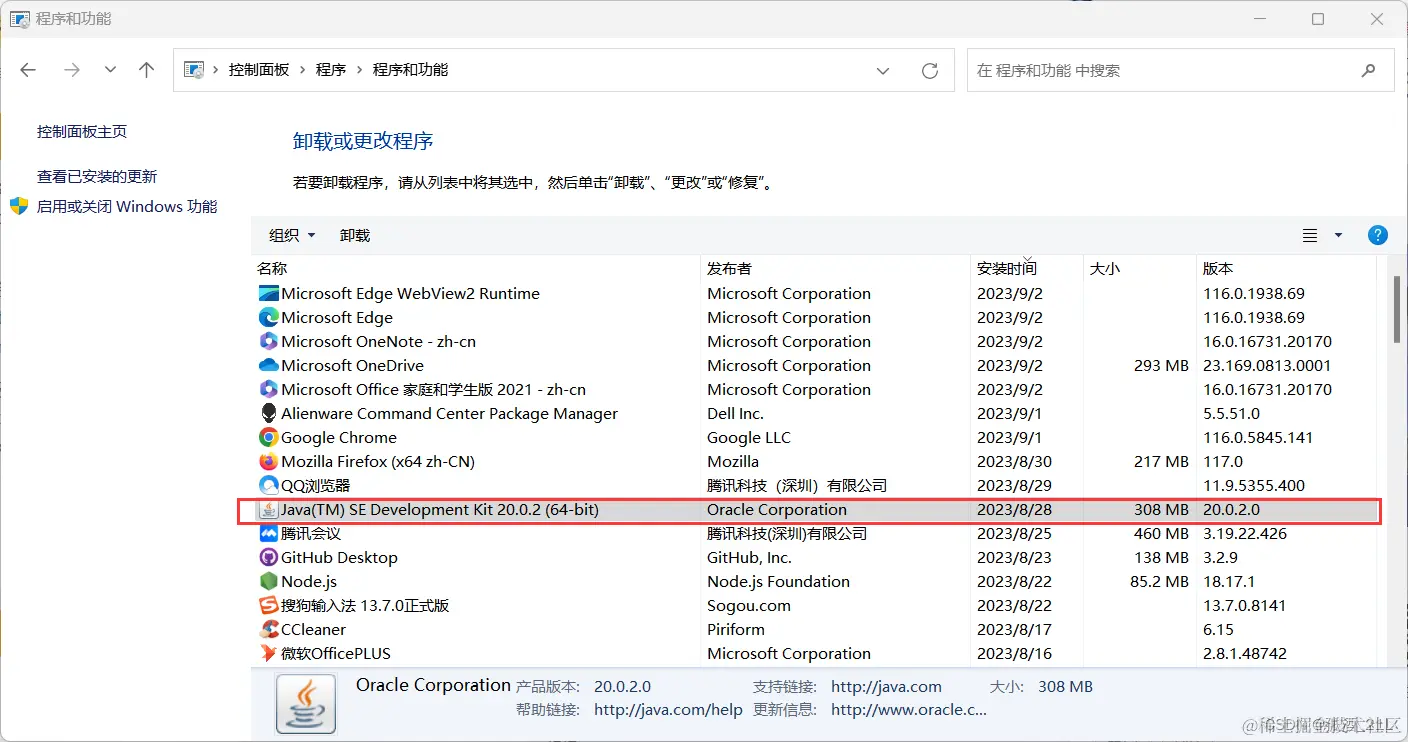This screenshot has height=742, width=1408.
Task: Open 查看已安装的更新 link
Action: click(x=97, y=176)
